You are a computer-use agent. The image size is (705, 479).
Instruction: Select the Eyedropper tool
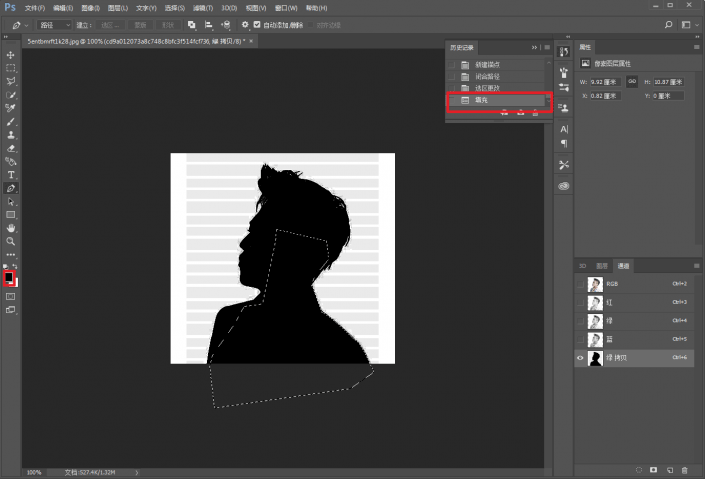pos(10,108)
